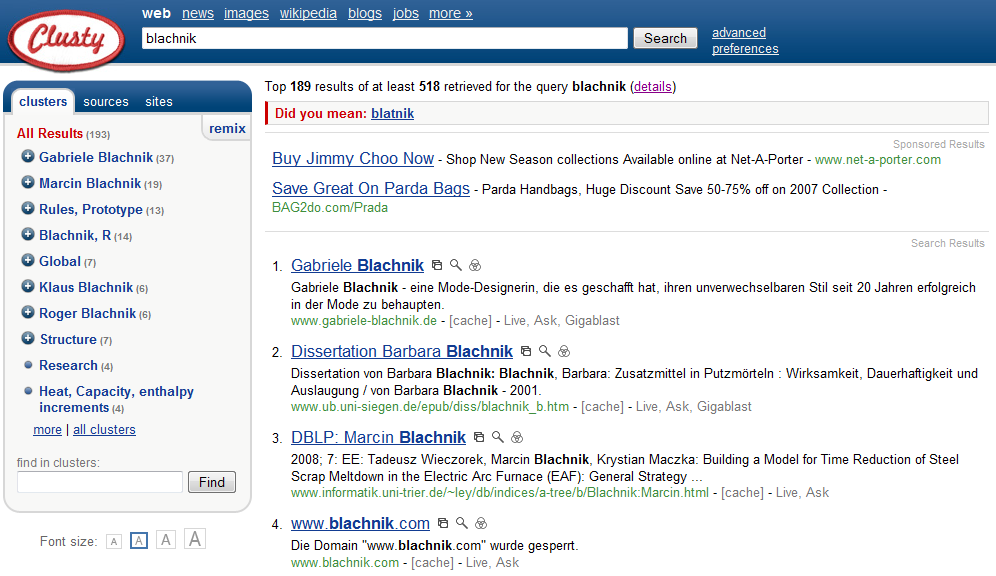Expand the Structure cluster
Image resolution: width=996 pixels, height=576 pixels.
27,338
